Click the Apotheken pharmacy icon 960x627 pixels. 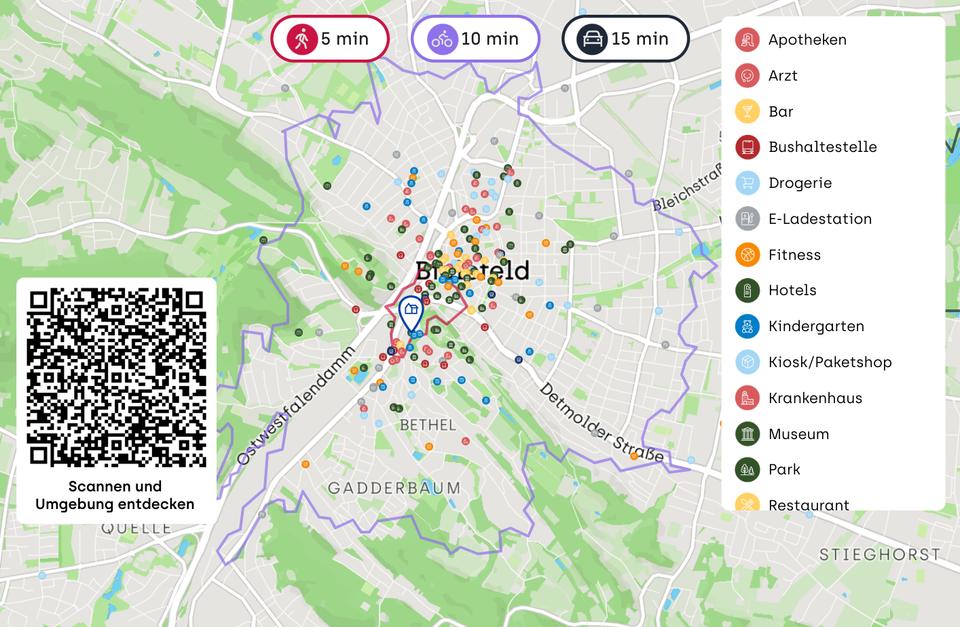click(x=747, y=40)
